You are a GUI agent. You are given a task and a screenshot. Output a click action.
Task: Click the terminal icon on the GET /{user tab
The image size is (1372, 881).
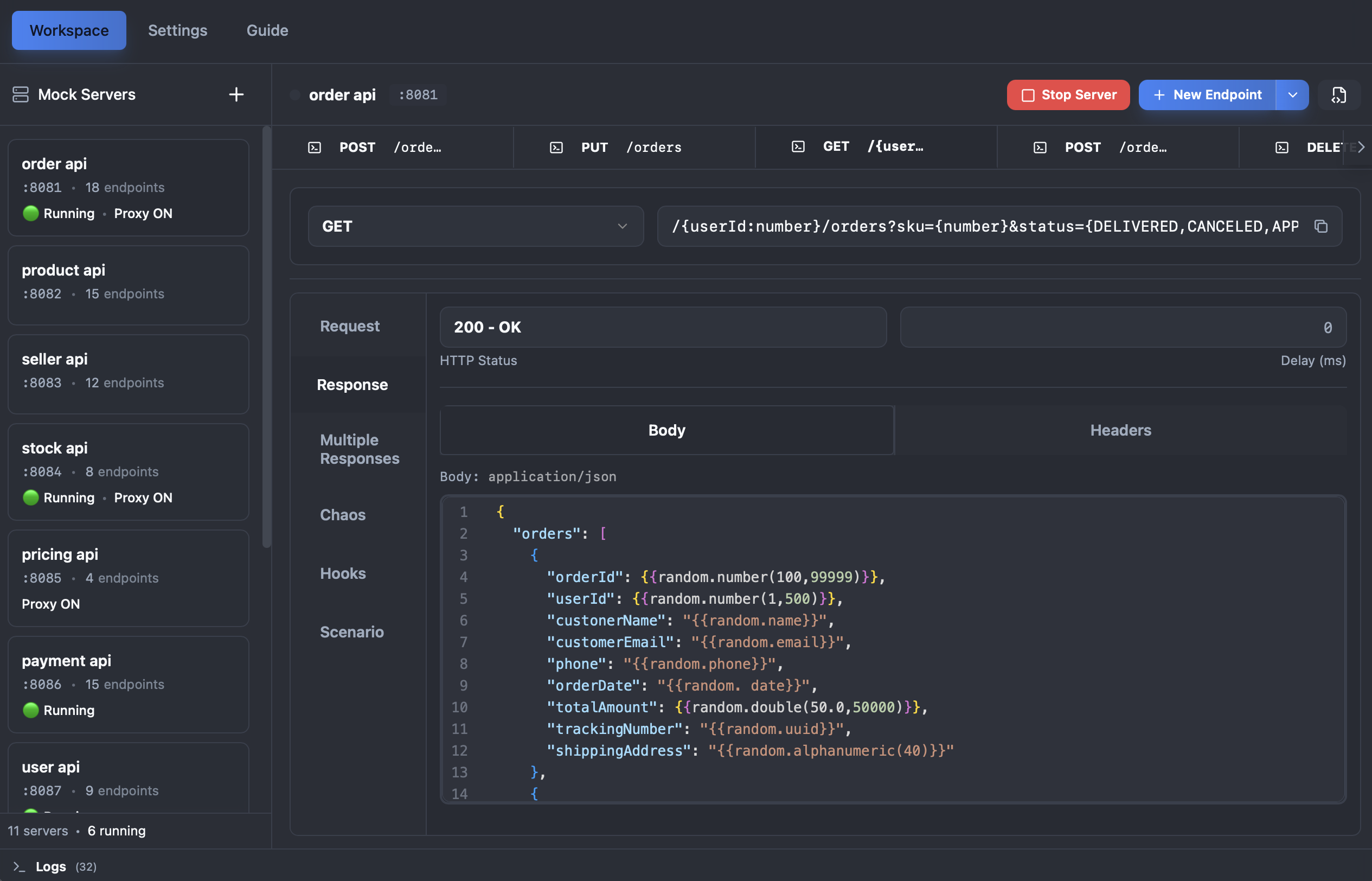797,146
